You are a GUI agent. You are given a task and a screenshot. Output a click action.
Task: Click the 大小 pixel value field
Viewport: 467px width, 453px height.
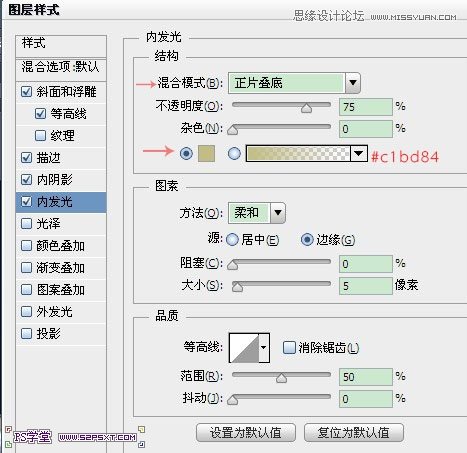coord(366,286)
